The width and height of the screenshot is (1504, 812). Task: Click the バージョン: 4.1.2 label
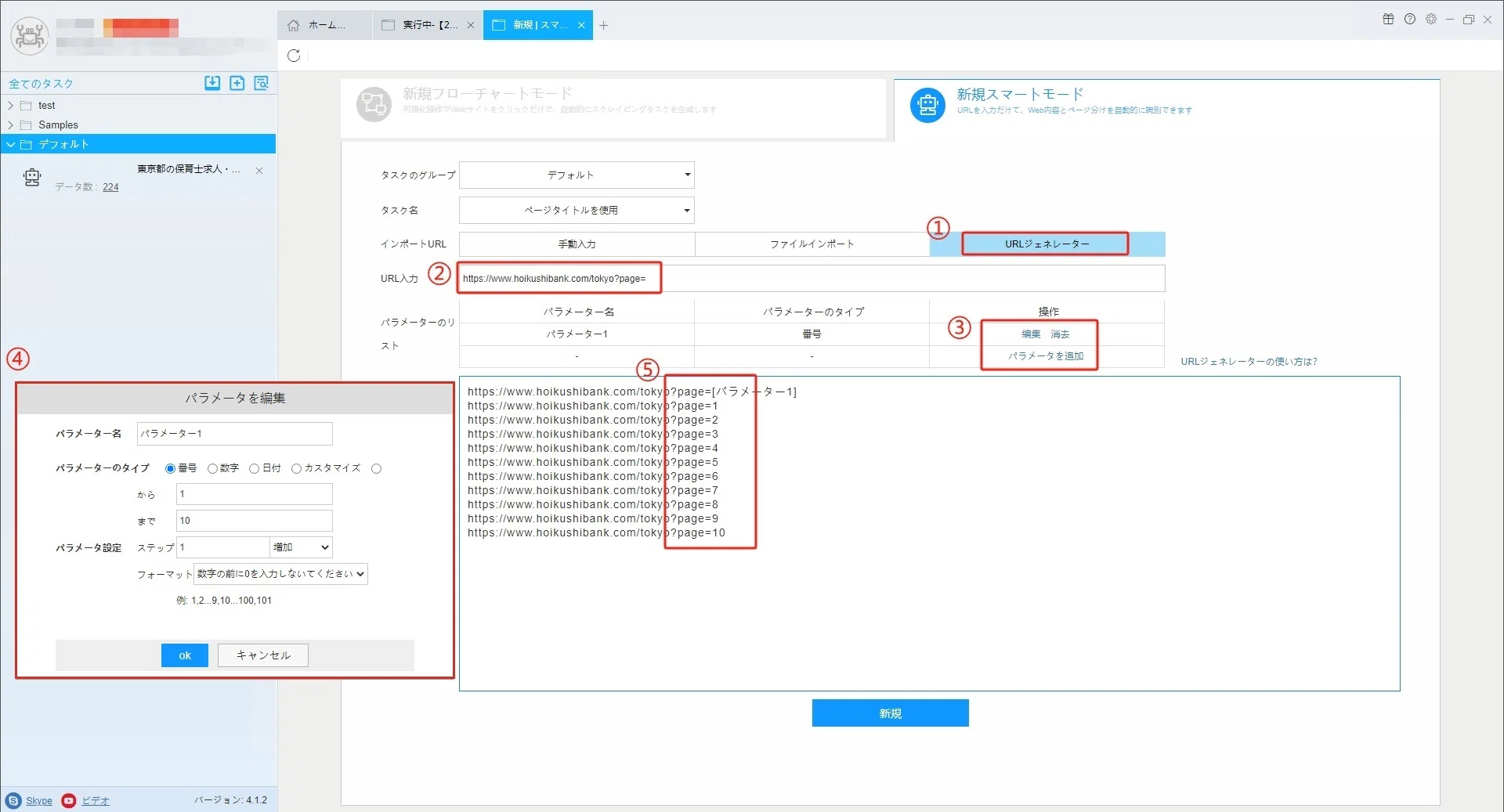[x=230, y=800]
